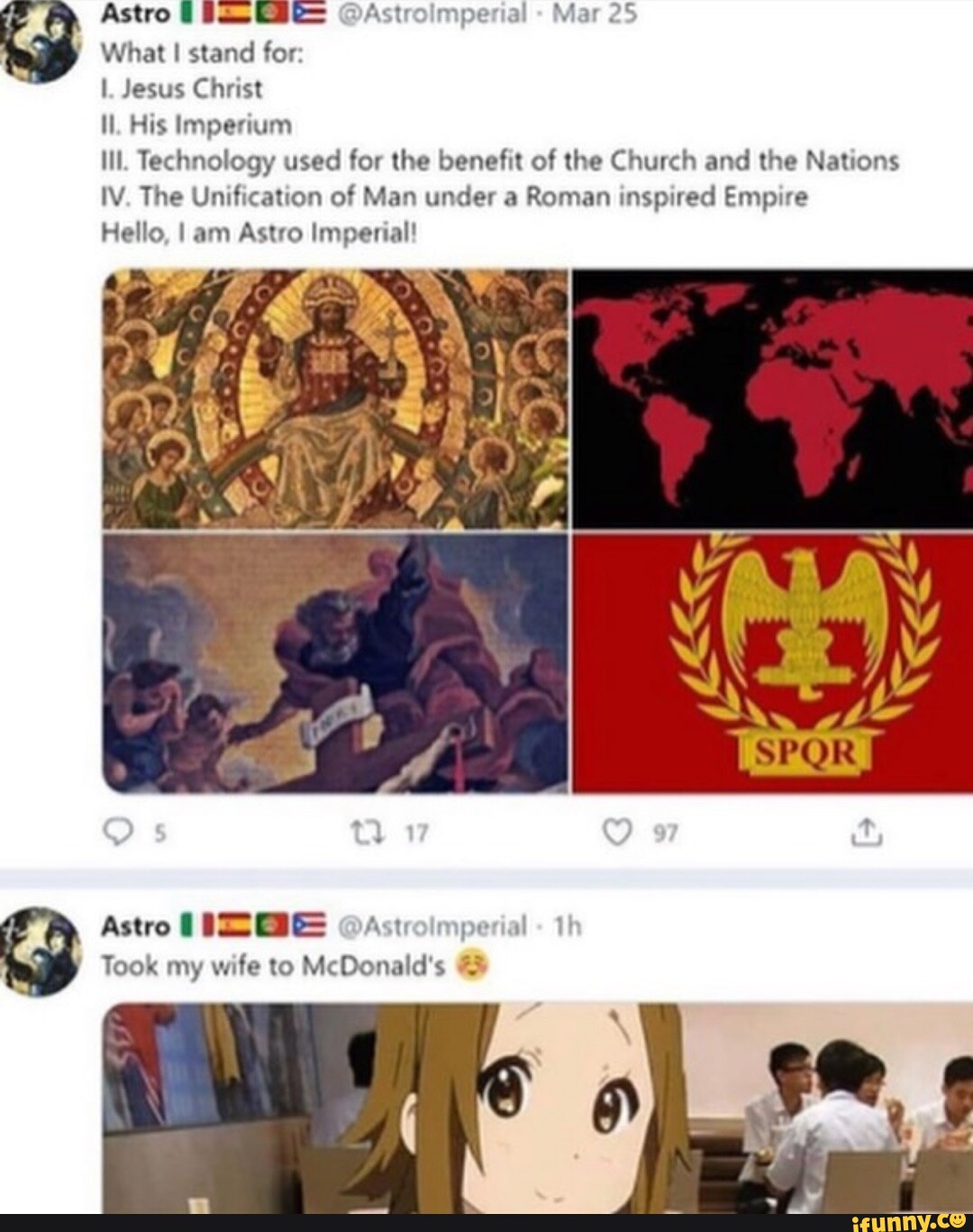Screen dimensions: 973x1232
Task: Open the Christ mosaic image
Action: (x=335, y=397)
